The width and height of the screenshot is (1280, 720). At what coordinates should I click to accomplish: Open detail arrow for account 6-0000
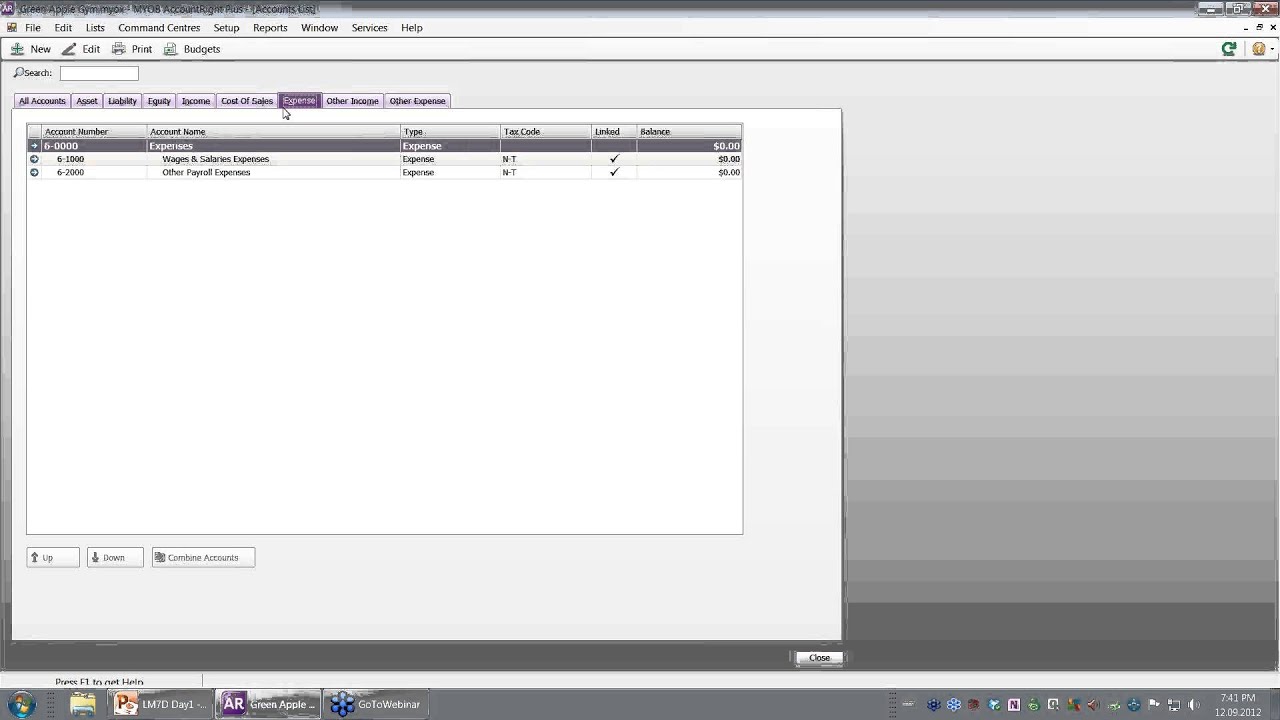[x=34, y=146]
